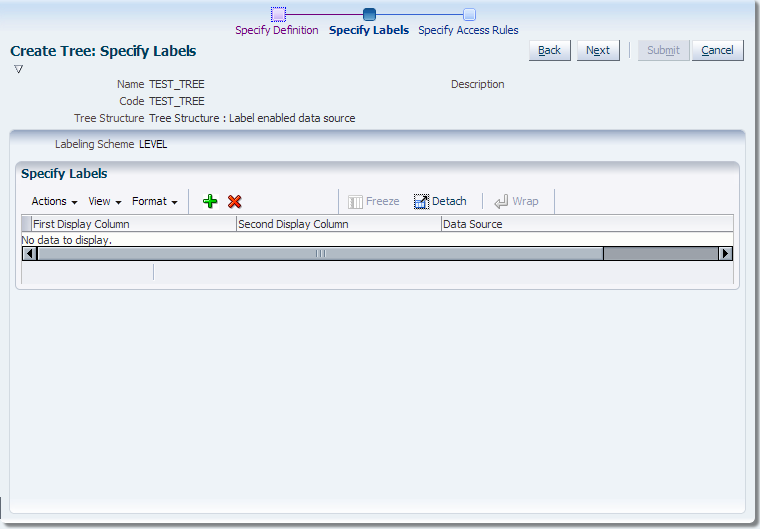
Task: Click the Submit button
Action: pyautogui.click(x=664, y=50)
